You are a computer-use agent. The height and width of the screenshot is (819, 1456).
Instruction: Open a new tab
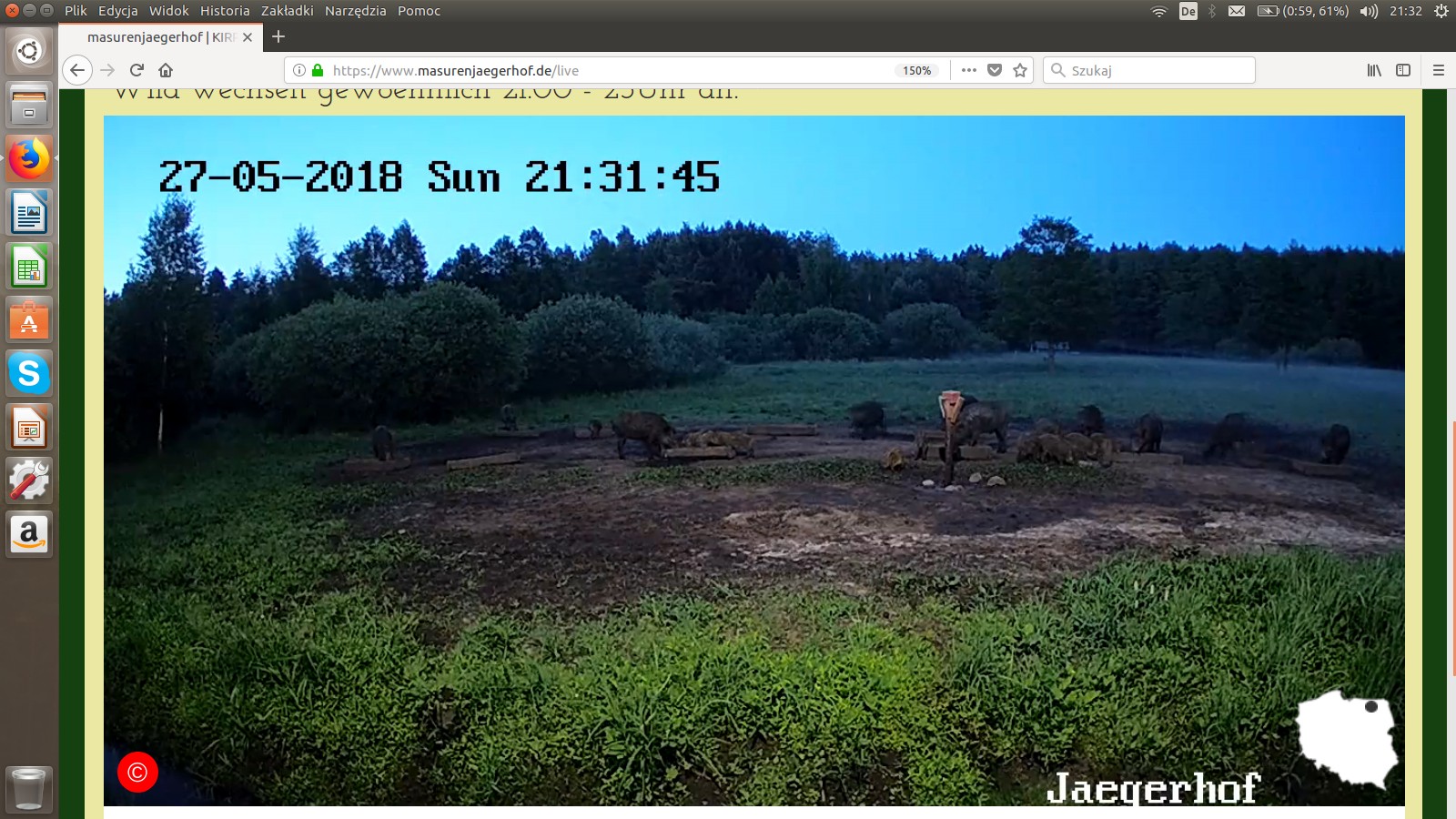tap(278, 37)
